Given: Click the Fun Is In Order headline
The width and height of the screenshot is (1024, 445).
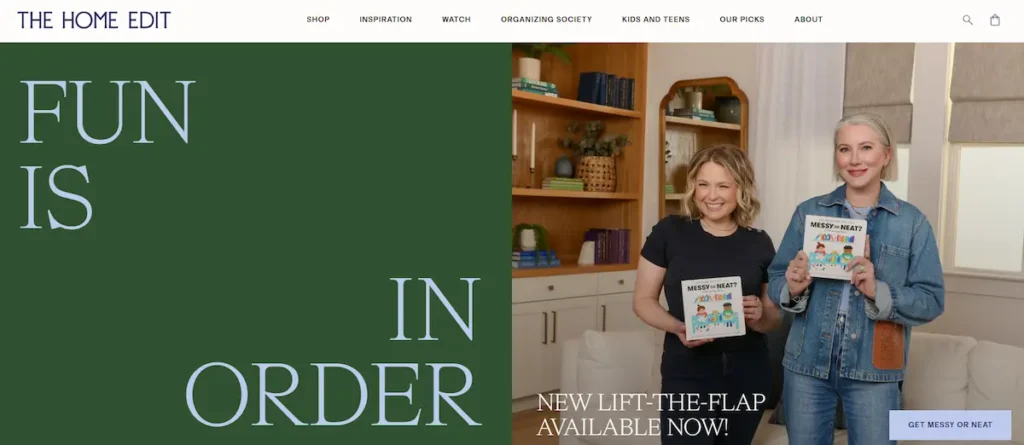Looking at the screenshot, I should [x=251, y=253].
